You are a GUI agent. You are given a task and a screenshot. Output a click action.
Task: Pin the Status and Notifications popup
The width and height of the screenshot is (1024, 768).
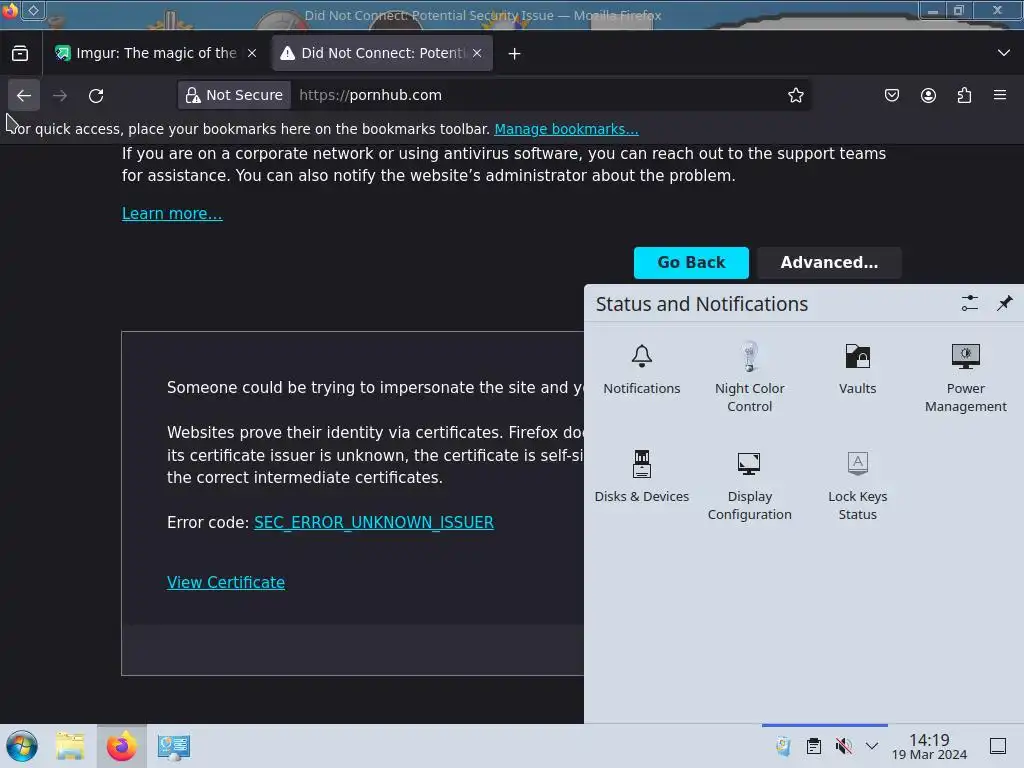click(1004, 303)
